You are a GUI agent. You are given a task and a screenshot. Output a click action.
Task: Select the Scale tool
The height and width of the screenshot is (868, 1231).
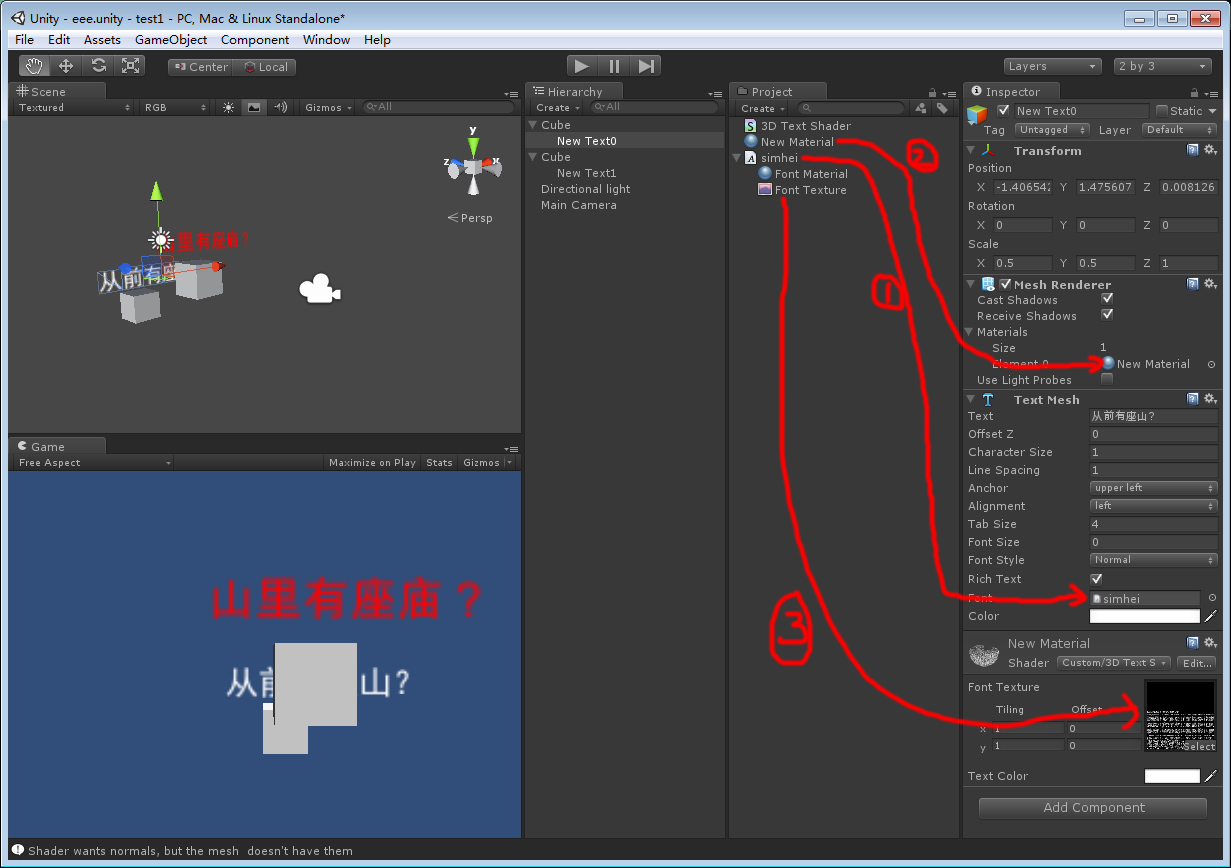click(x=130, y=64)
